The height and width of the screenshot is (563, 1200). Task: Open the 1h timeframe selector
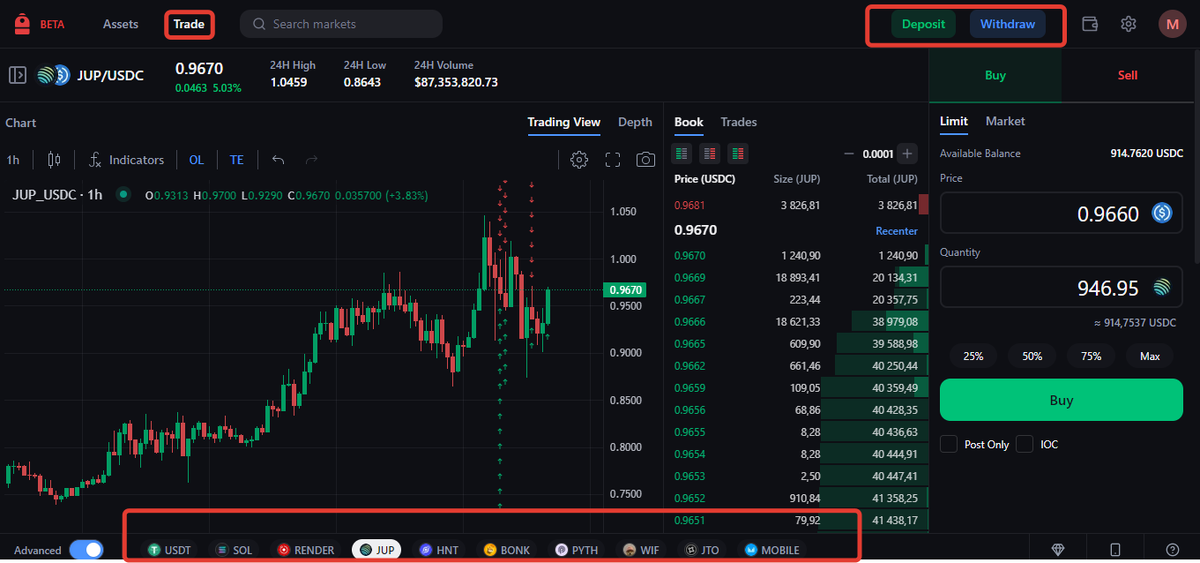point(13,159)
